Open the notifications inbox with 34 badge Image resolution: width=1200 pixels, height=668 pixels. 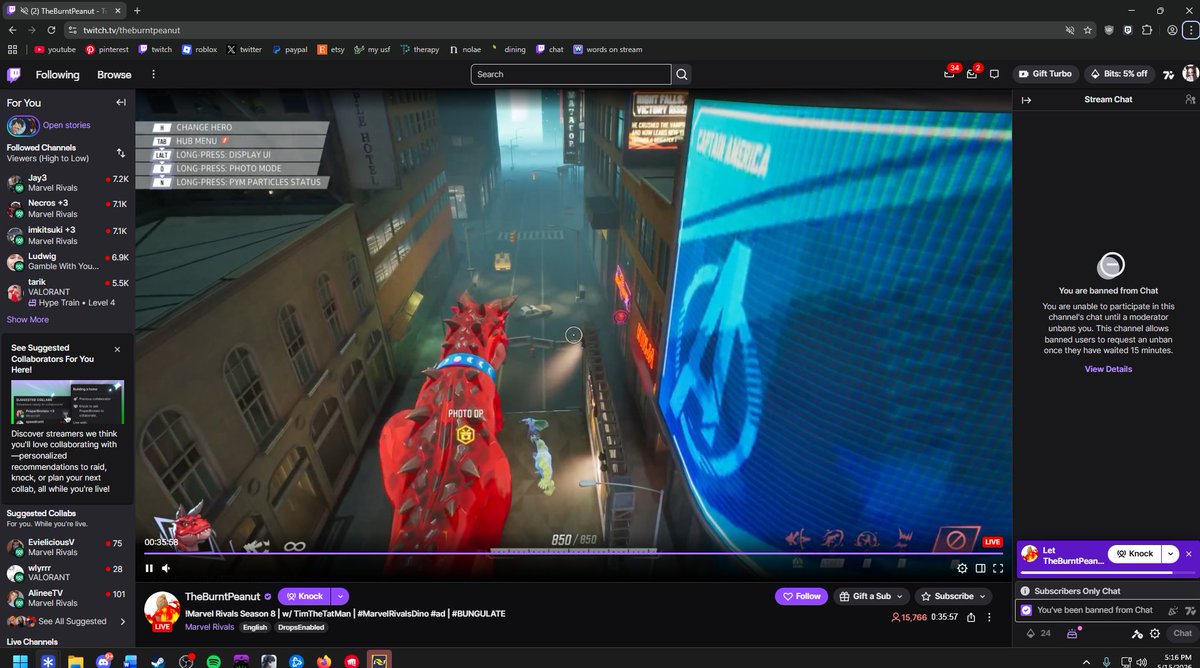(949, 74)
